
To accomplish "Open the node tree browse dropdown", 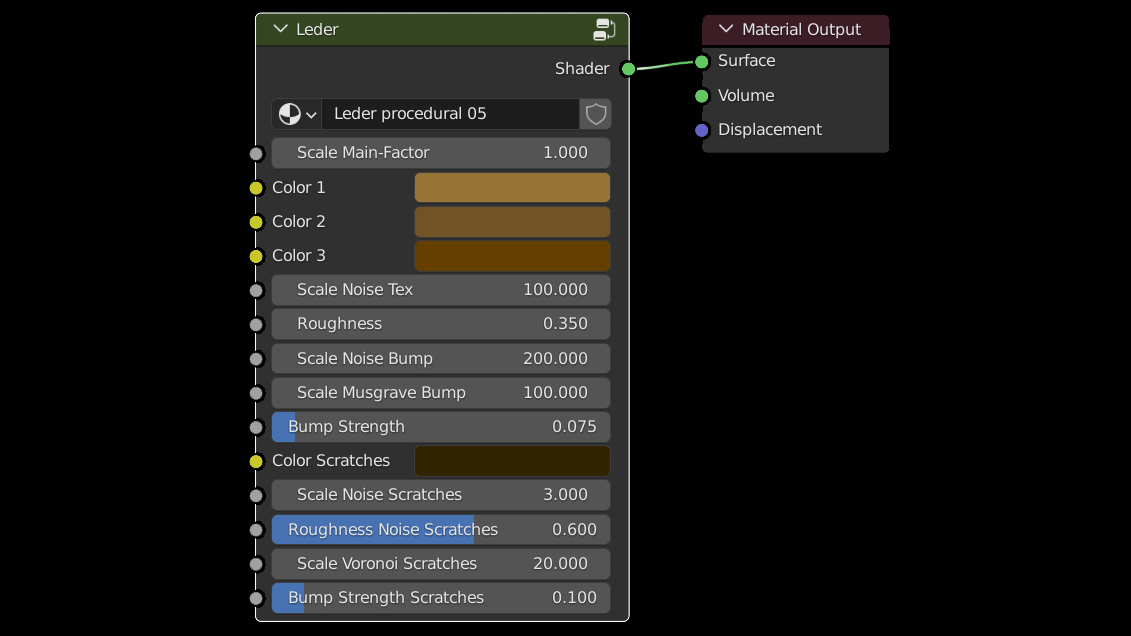I will [x=297, y=114].
